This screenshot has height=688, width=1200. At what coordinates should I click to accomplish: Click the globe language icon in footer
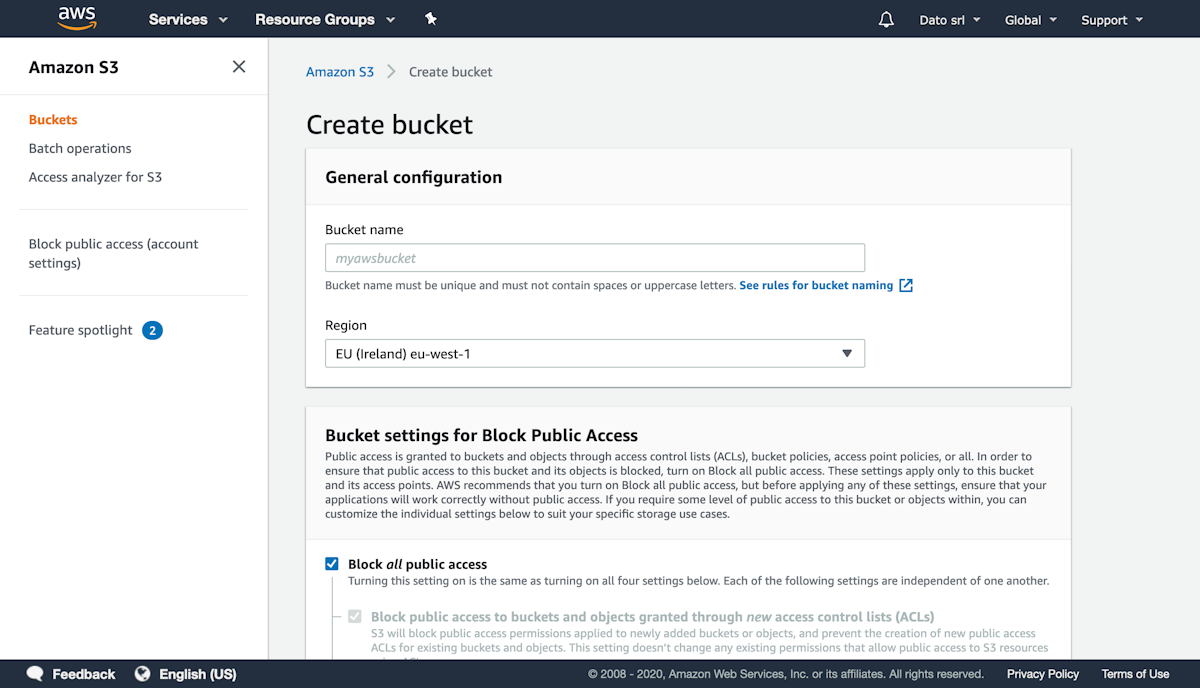(x=143, y=674)
